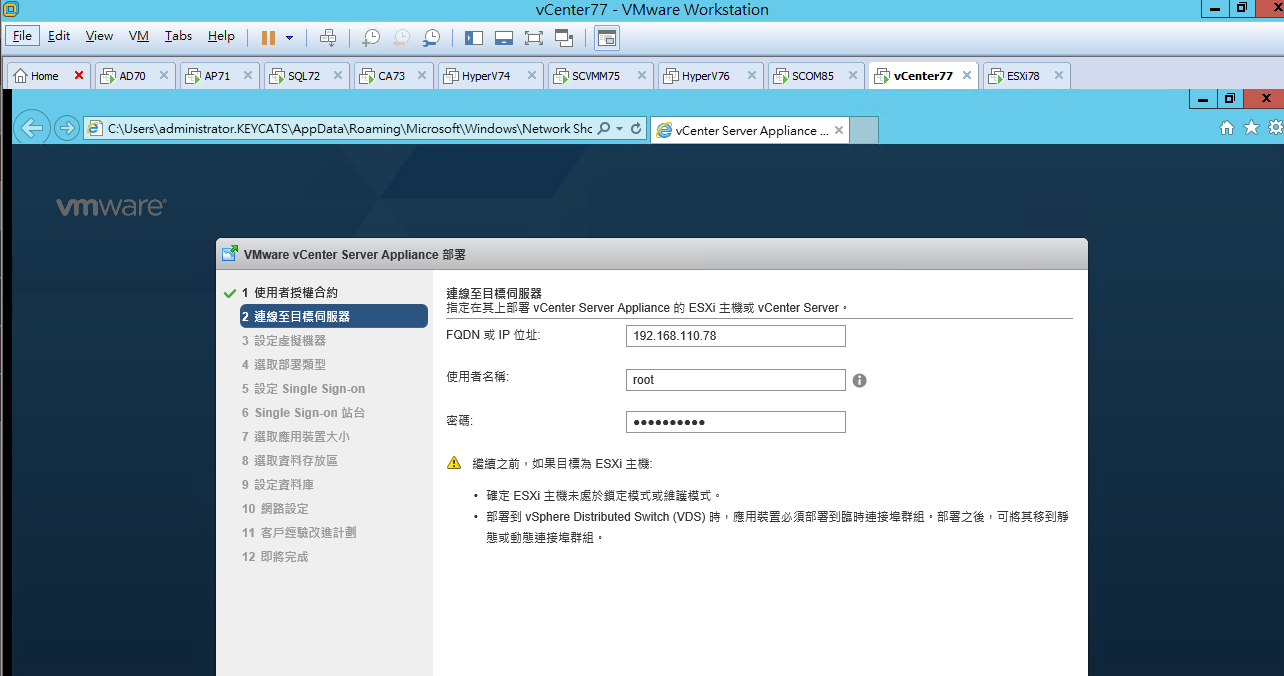Open the File menu
Screen dimensions: 1284x676
(x=22, y=36)
